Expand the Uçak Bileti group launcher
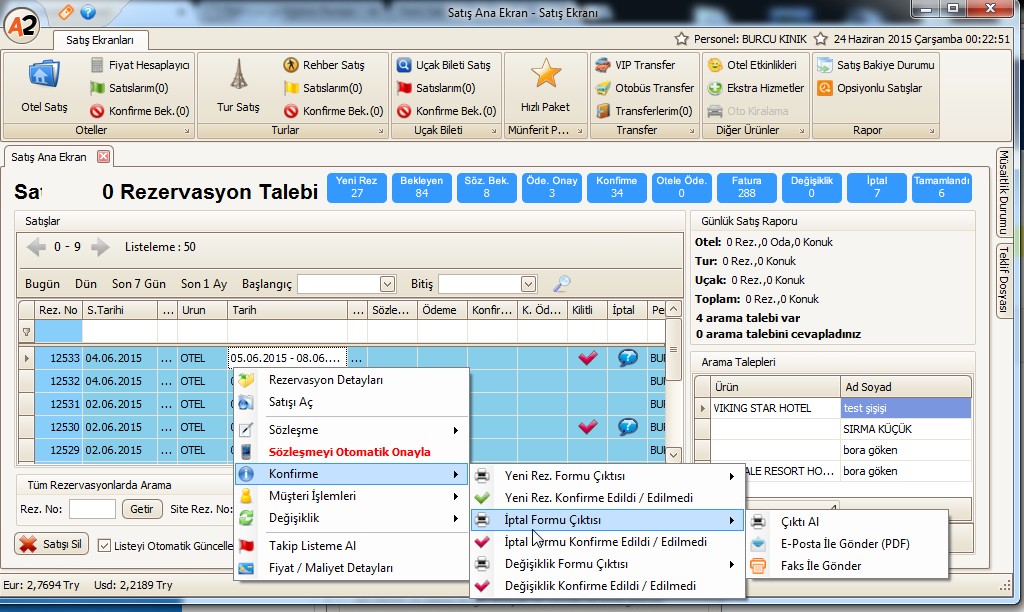The height and width of the screenshot is (612, 1024). (494, 131)
